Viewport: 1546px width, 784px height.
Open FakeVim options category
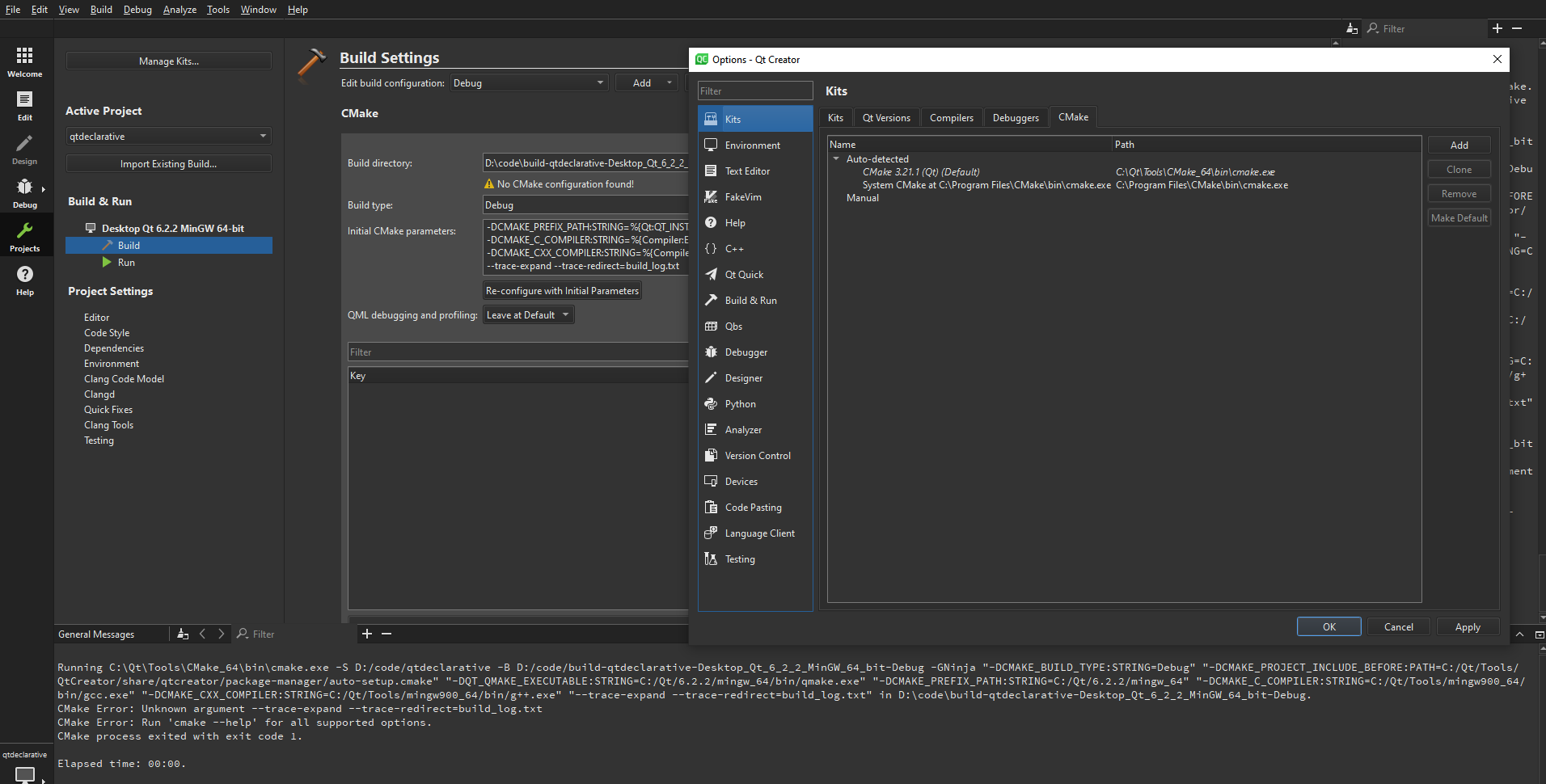pos(755,196)
